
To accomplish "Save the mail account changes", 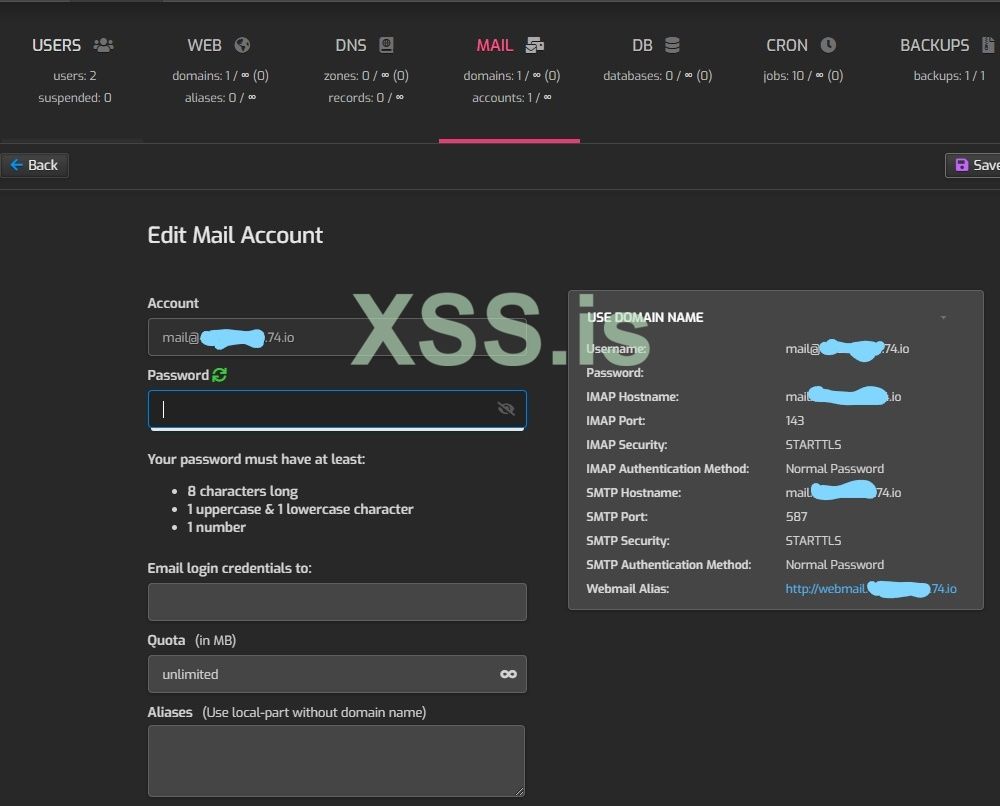I will point(973,165).
